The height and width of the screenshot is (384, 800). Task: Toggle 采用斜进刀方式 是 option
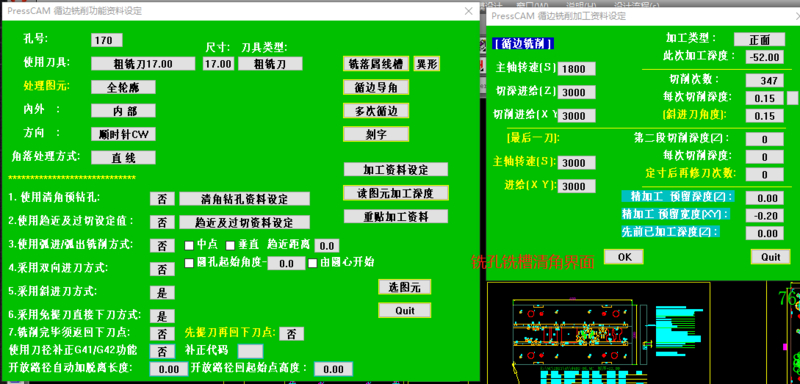coord(162,293)
